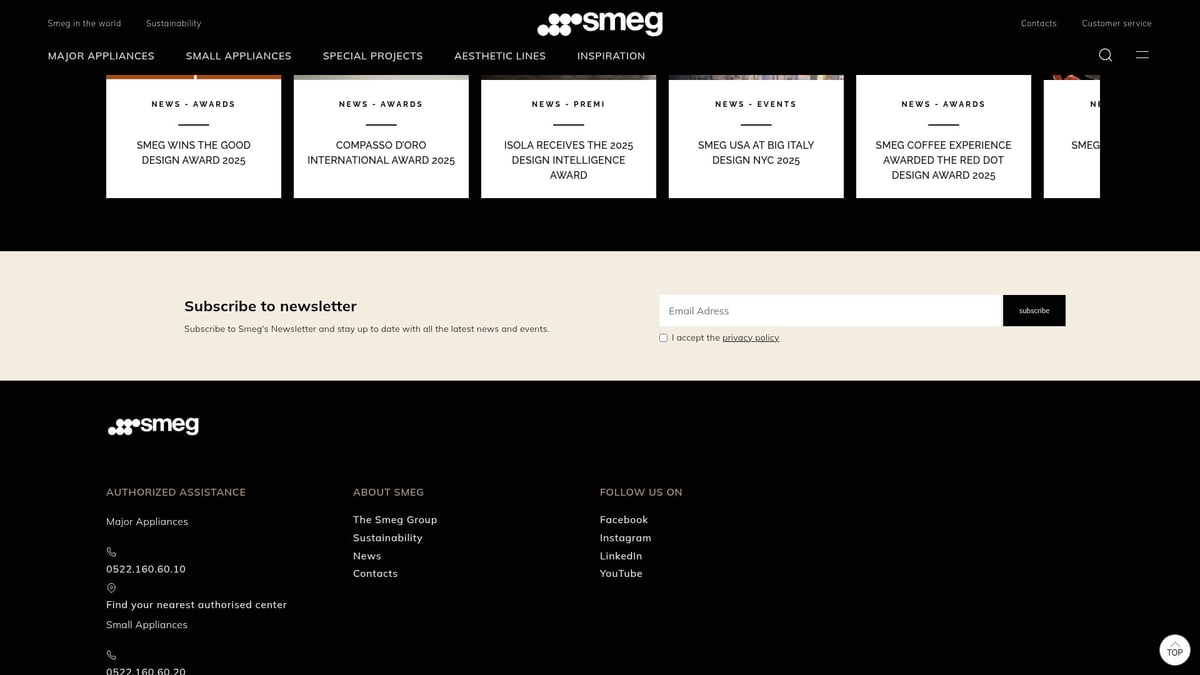
Task: Open the Special Projects menu item
Action: tap(372, 56)
